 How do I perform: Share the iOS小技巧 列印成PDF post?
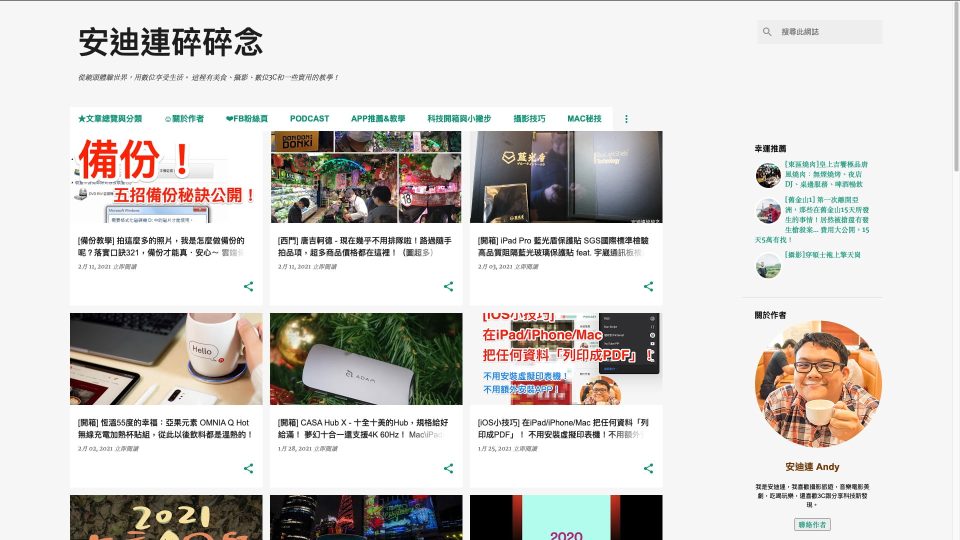click(x=648, y=468)
